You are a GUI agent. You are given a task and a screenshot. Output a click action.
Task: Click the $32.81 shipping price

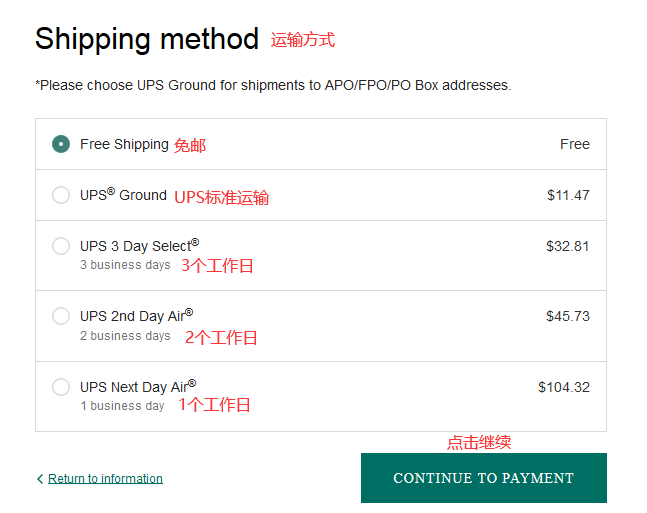pyautogui.click(x=567, y=245)
